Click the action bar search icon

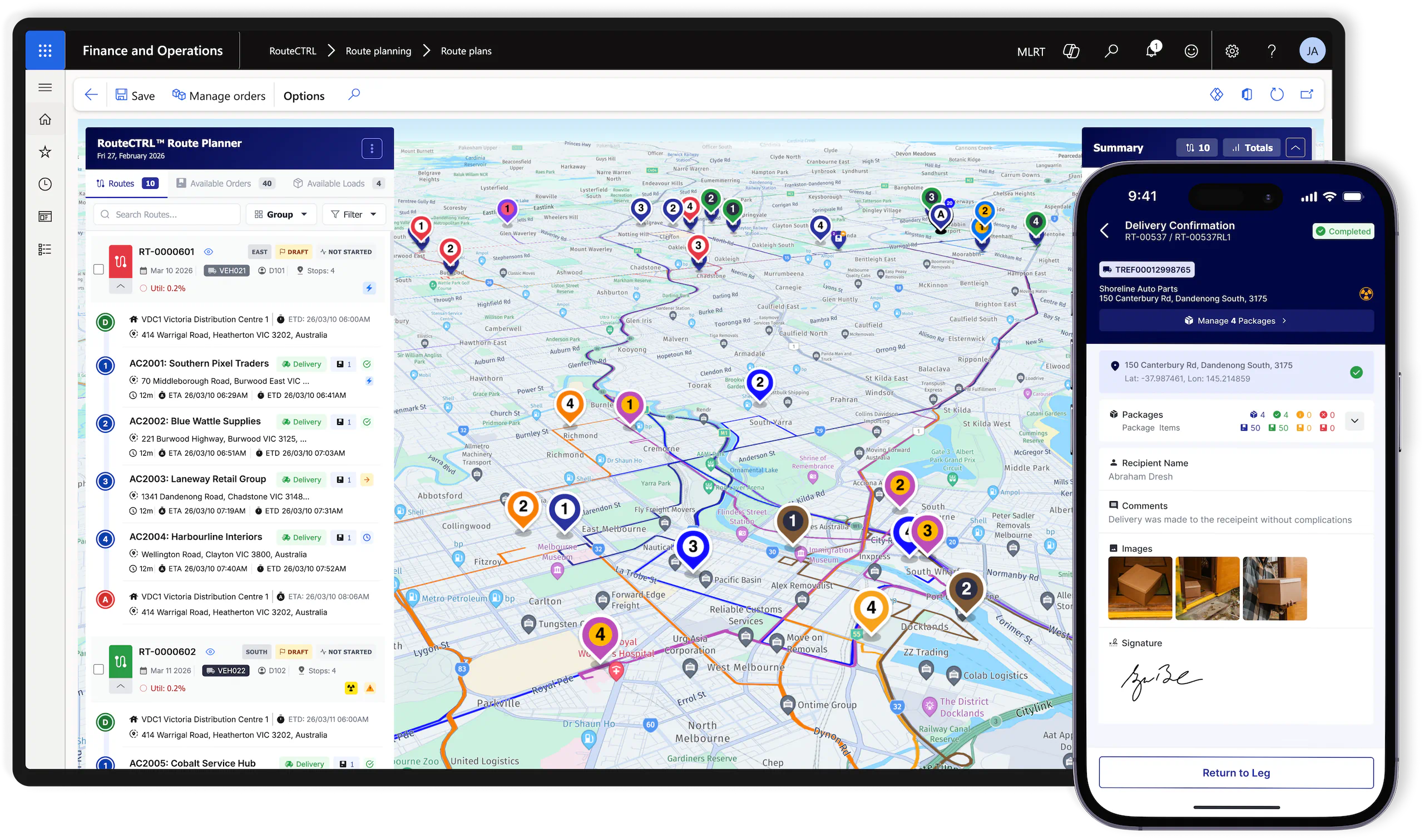pos(354,95)
